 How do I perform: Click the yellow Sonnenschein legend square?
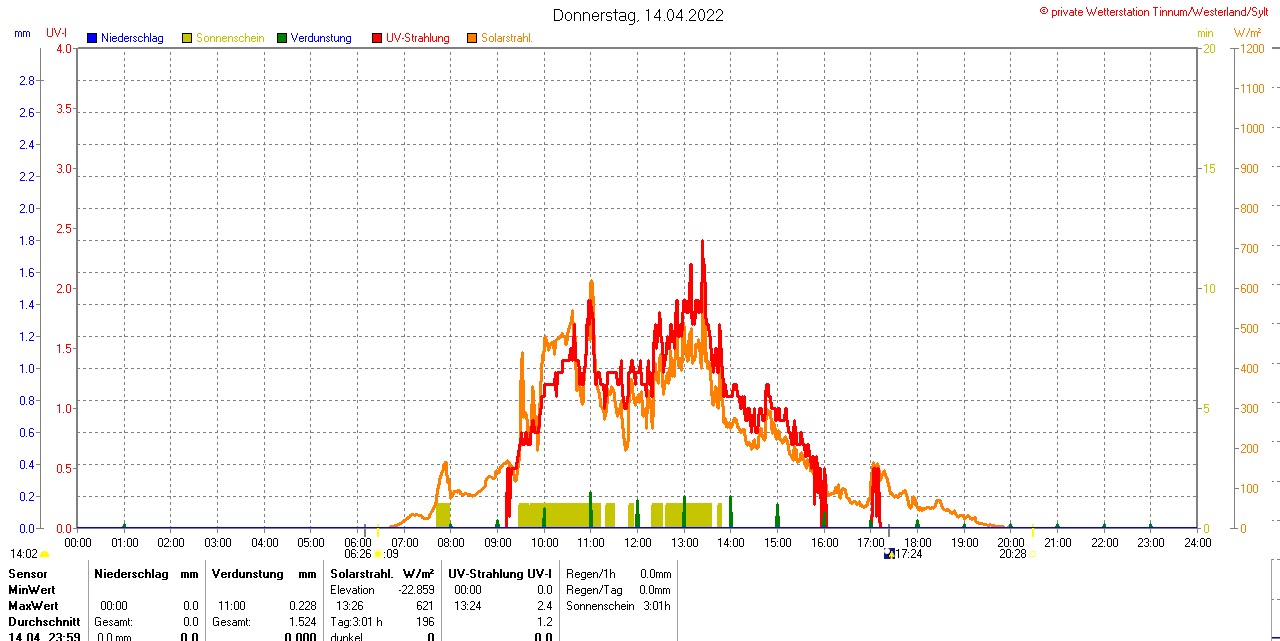point(187,38)
